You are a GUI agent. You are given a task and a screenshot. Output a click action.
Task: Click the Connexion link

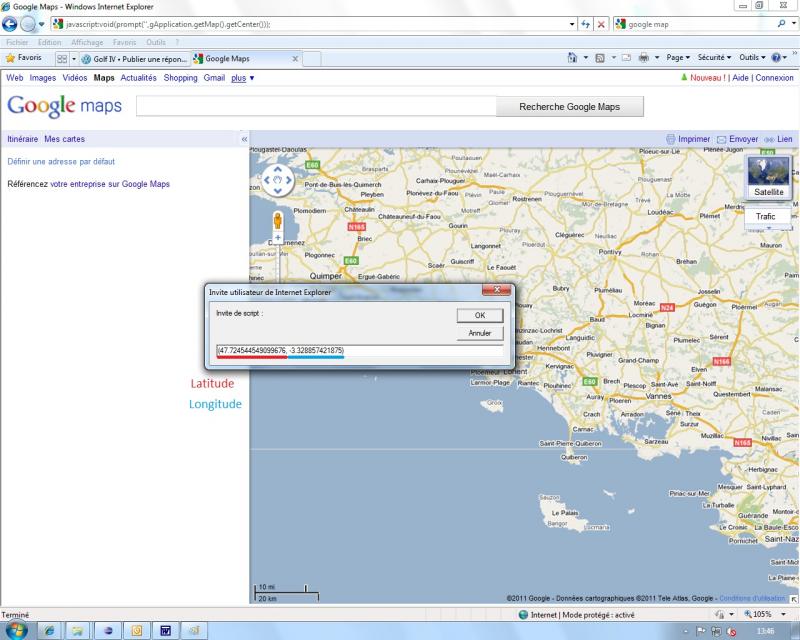(x=774, y=78)
